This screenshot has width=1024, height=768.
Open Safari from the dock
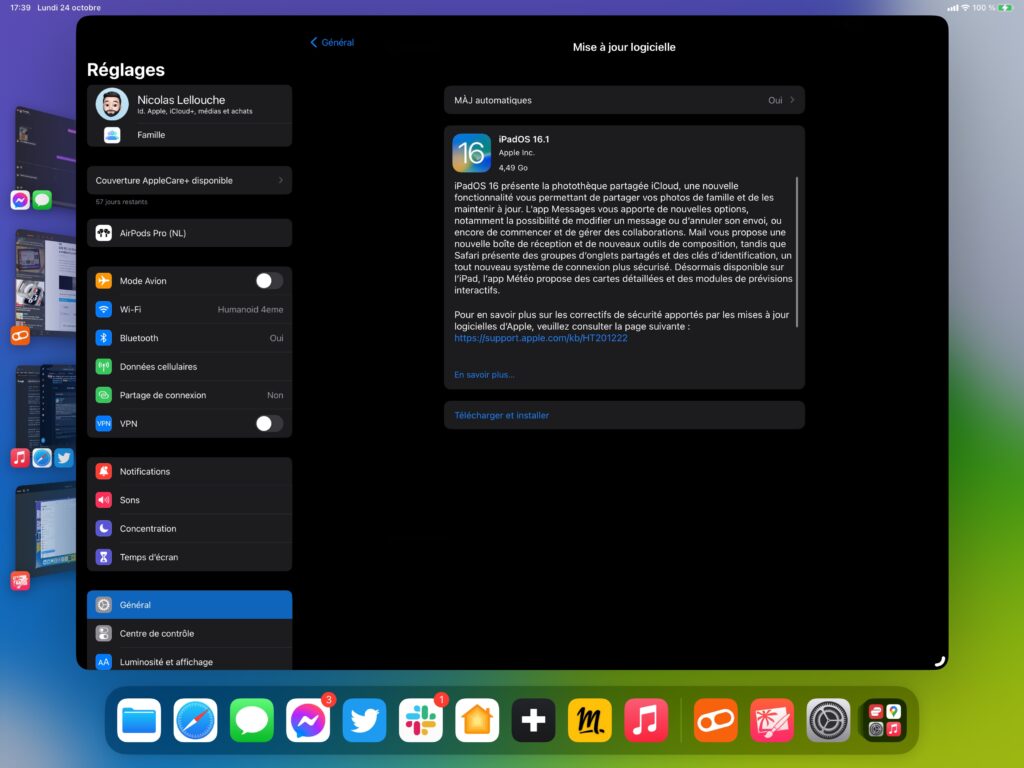[x=195, y=720]
